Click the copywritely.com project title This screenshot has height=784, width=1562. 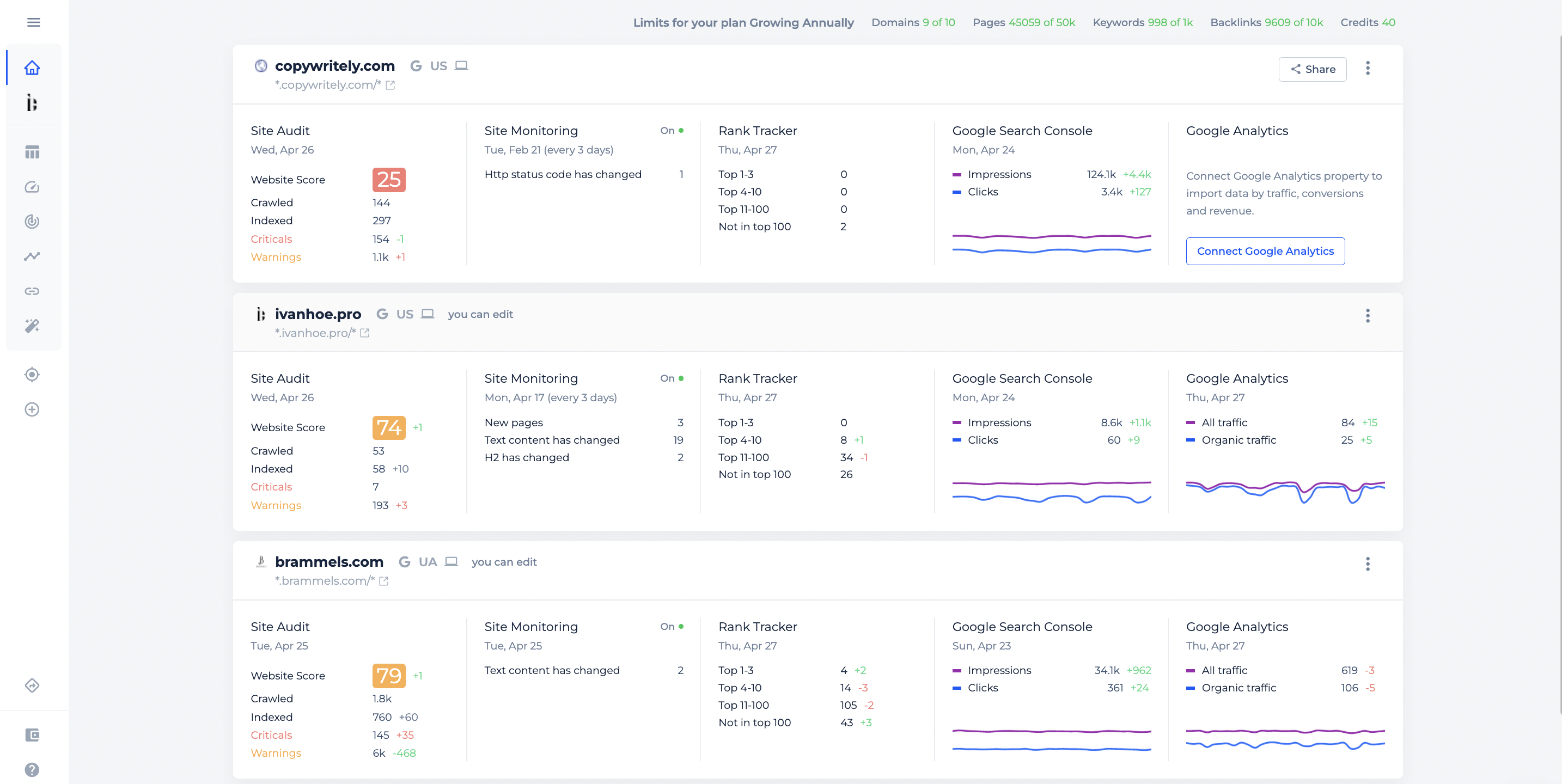click(x=335, y=65)
